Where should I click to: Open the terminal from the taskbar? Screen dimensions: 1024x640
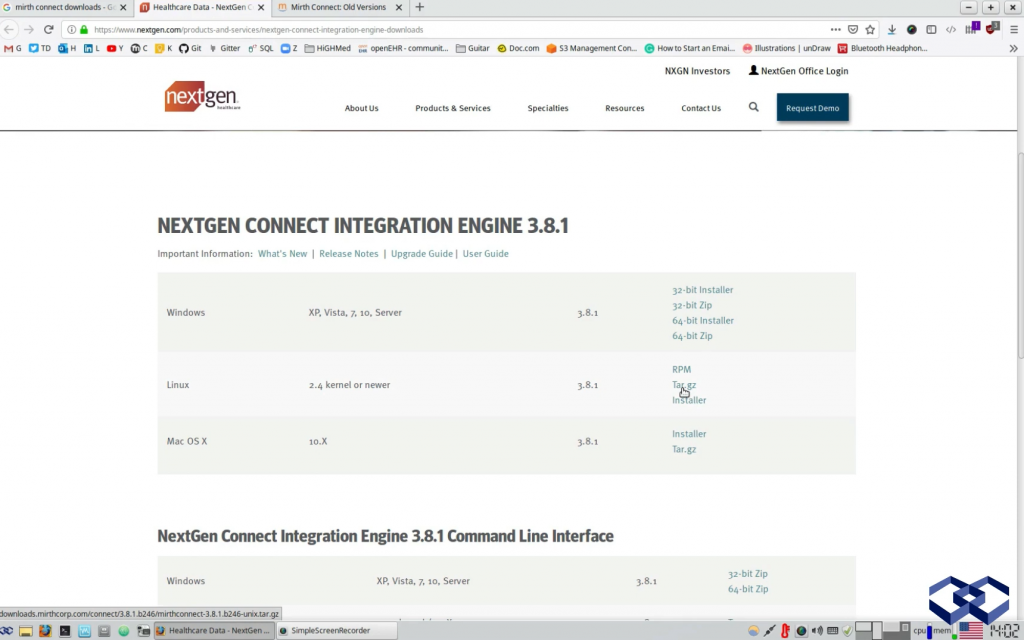(65, 631)
